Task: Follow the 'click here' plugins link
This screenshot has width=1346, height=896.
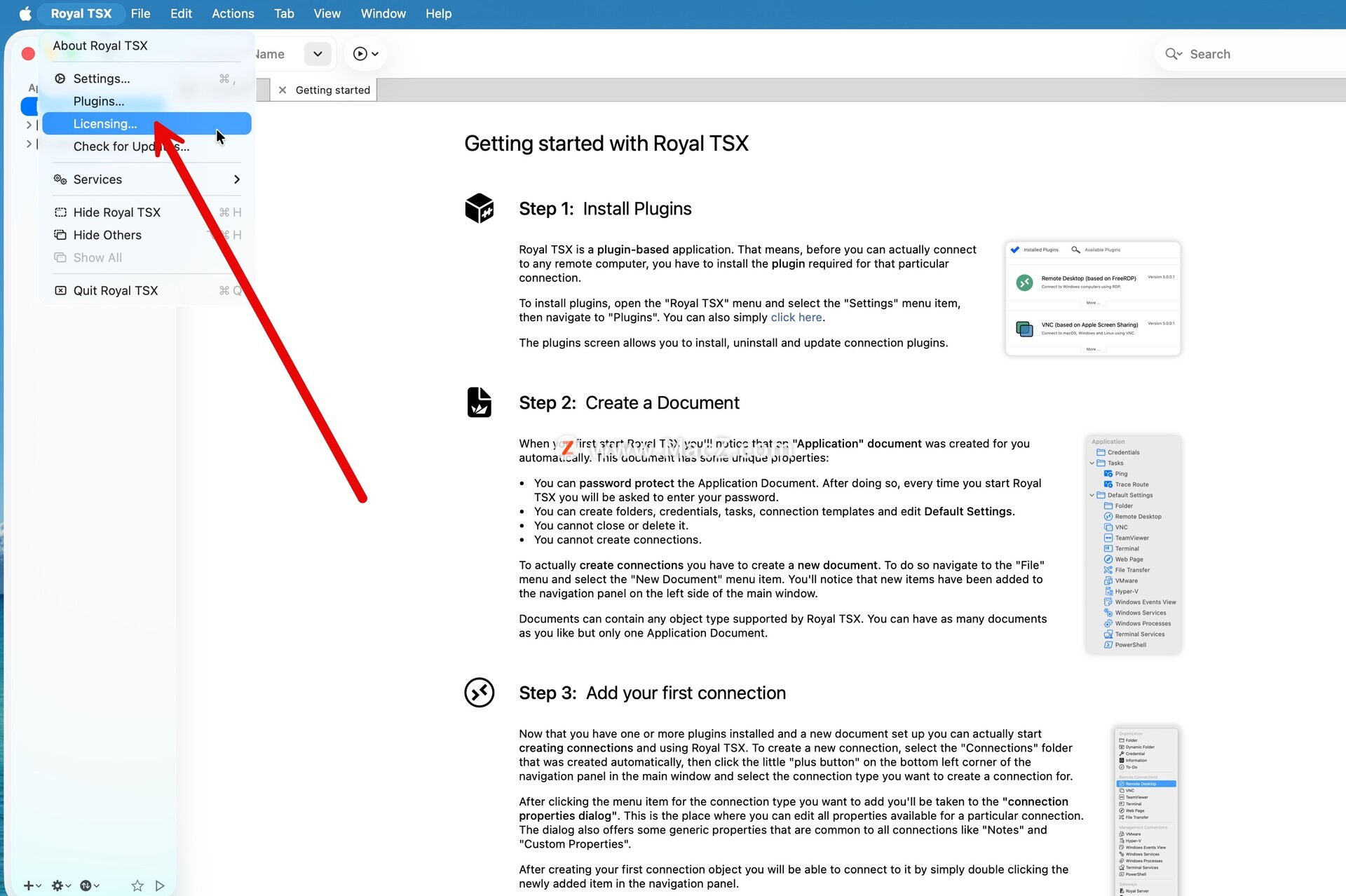Action: [x=796, y=318]
